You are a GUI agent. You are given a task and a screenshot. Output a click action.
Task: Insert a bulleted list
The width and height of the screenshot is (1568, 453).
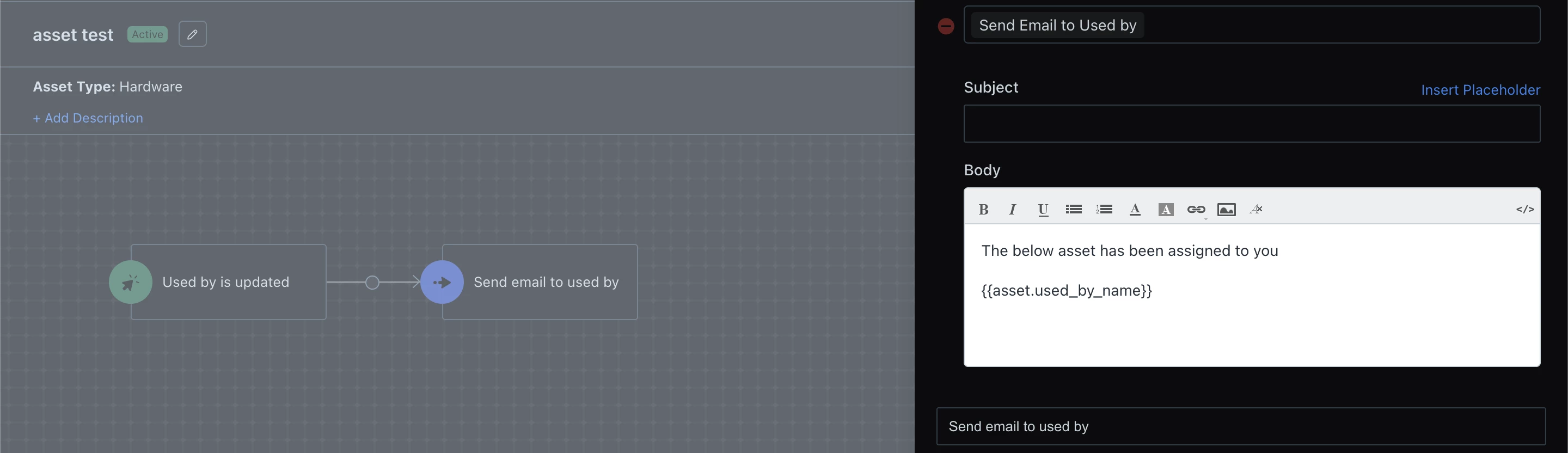click(x=1074, y=210)
